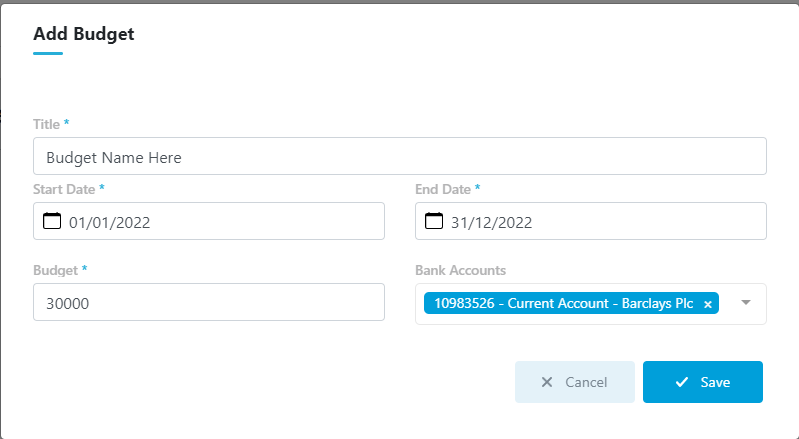The height and width of the screenshot is (439, 799).
Task: Select the End Date label
Action: pyautogui.click(x=443, y=189)
